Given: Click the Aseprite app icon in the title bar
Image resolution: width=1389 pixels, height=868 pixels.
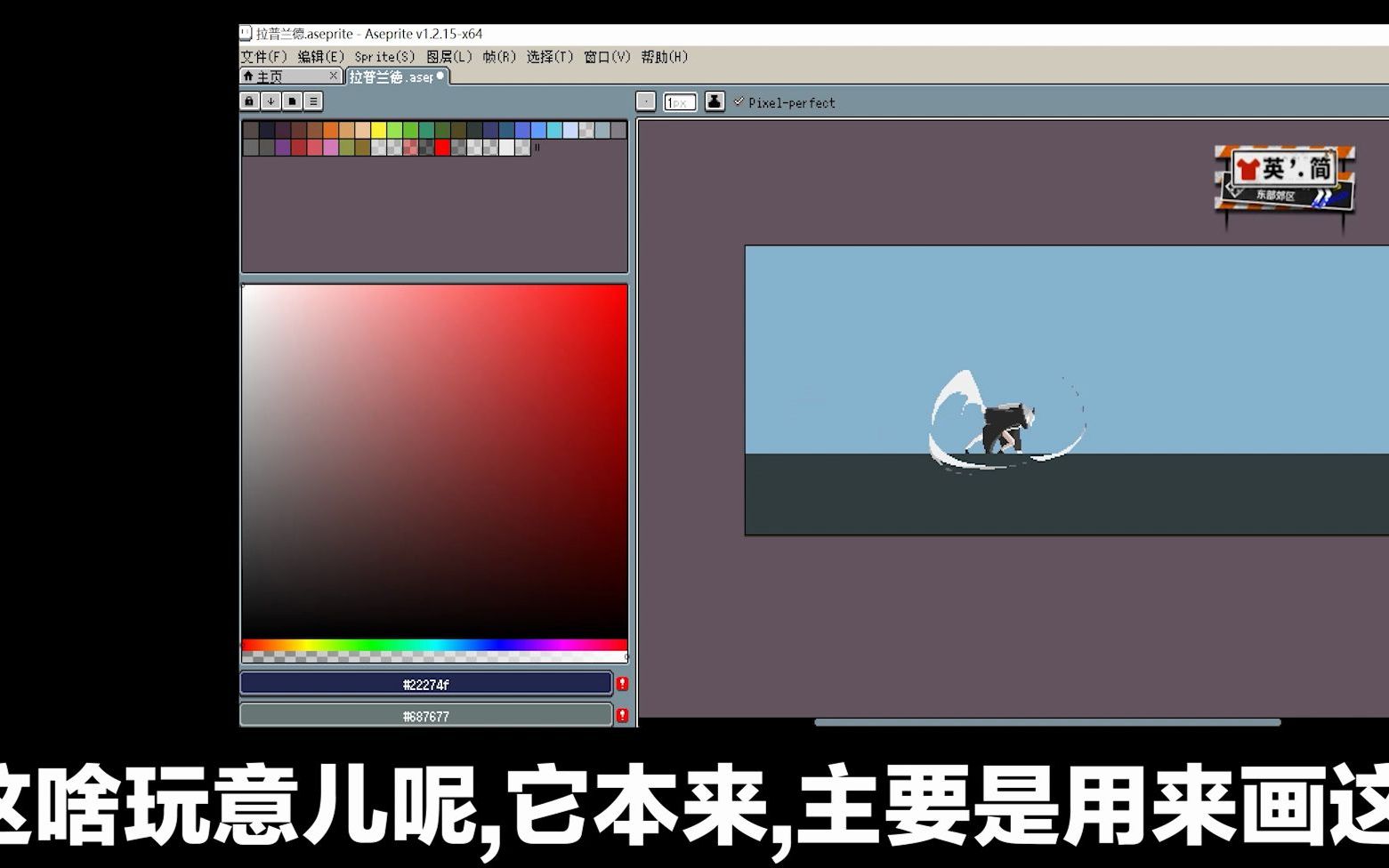Looking at the screenshot, I should 246,33.
